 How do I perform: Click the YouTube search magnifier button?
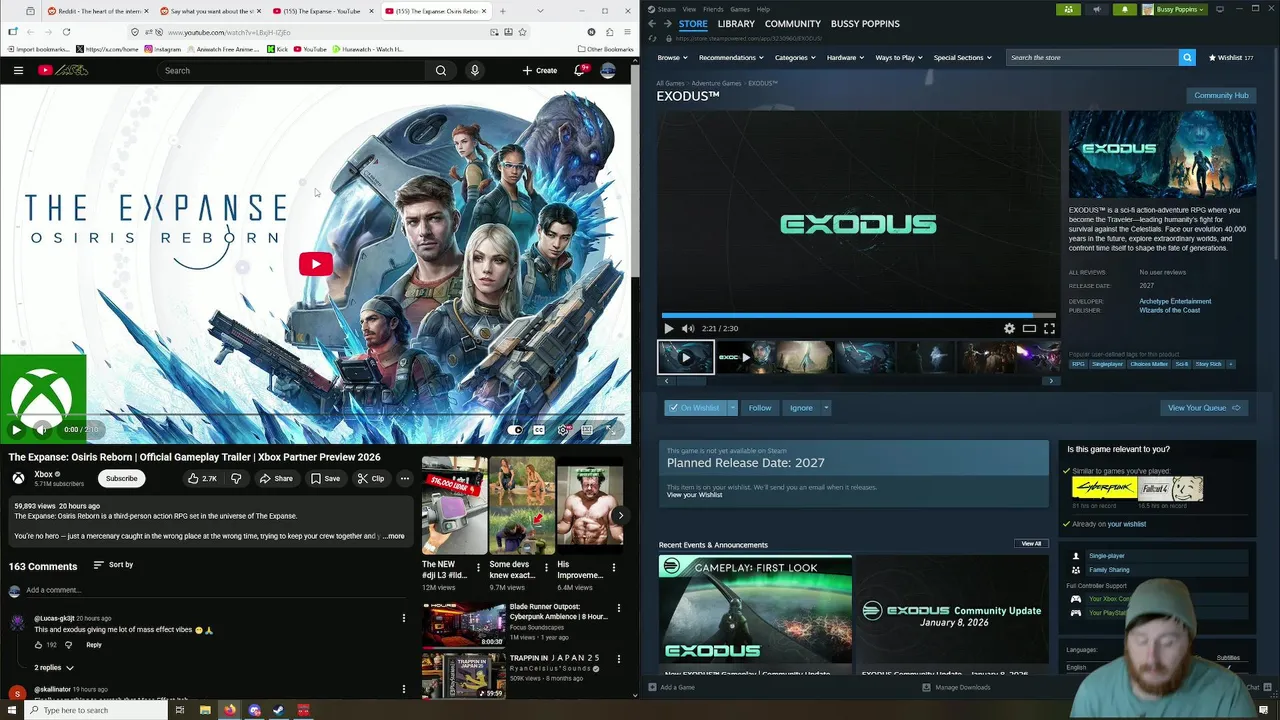click(441, 70)
